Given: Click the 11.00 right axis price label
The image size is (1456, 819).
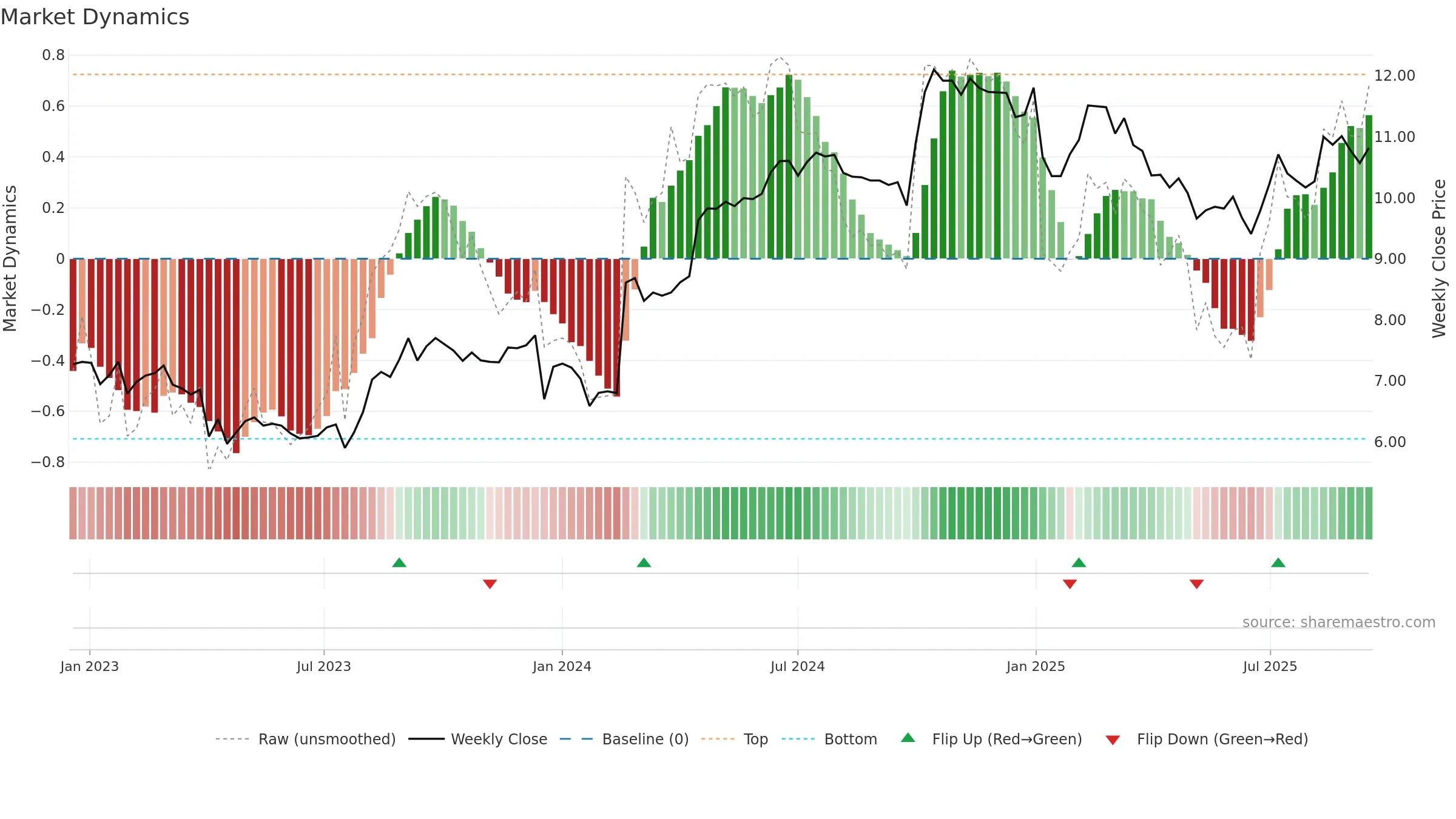Looking at the screenshot, I should (x=1395, y=137).
